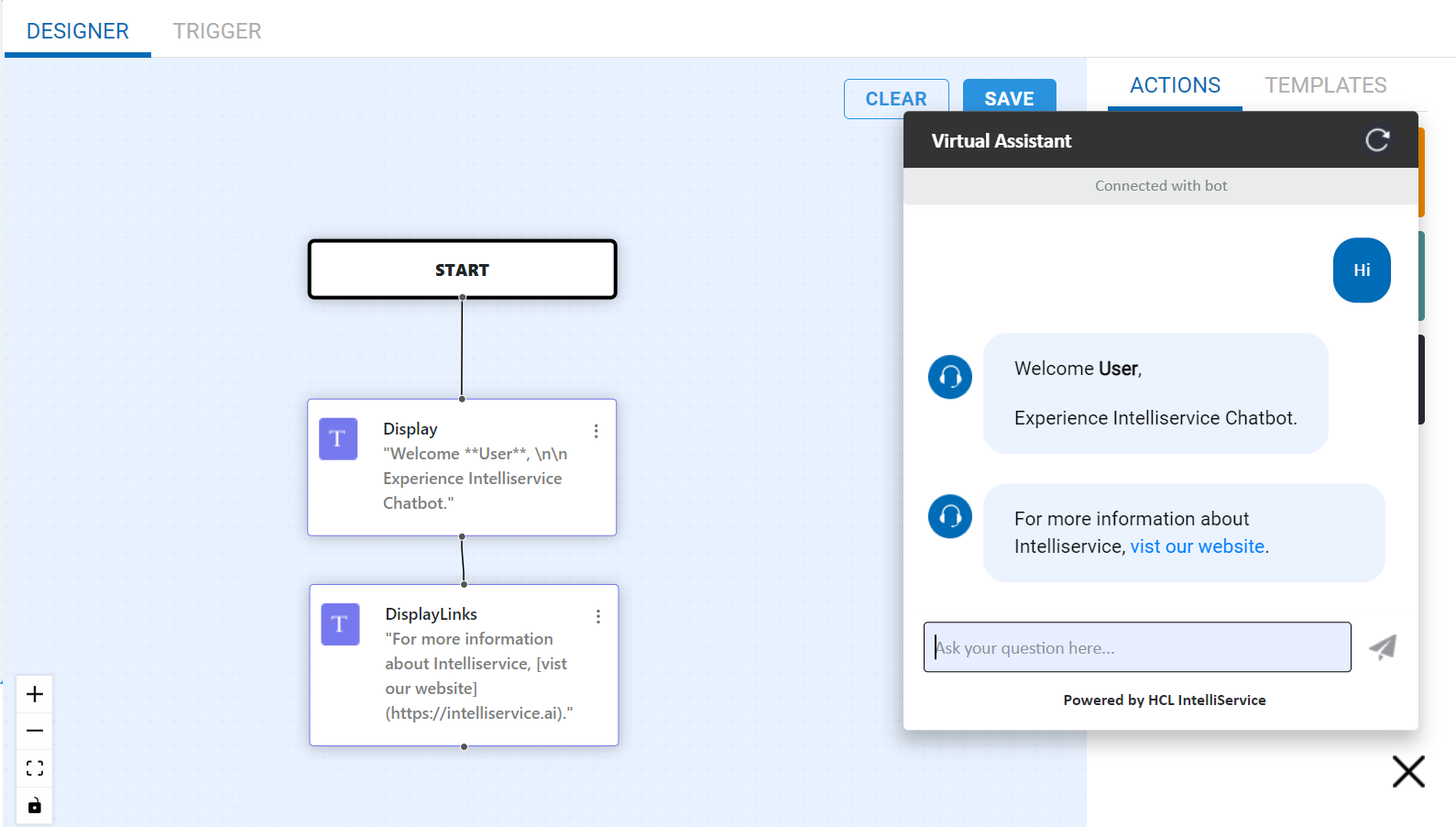Select the START node in the flow

click(462, 270)
